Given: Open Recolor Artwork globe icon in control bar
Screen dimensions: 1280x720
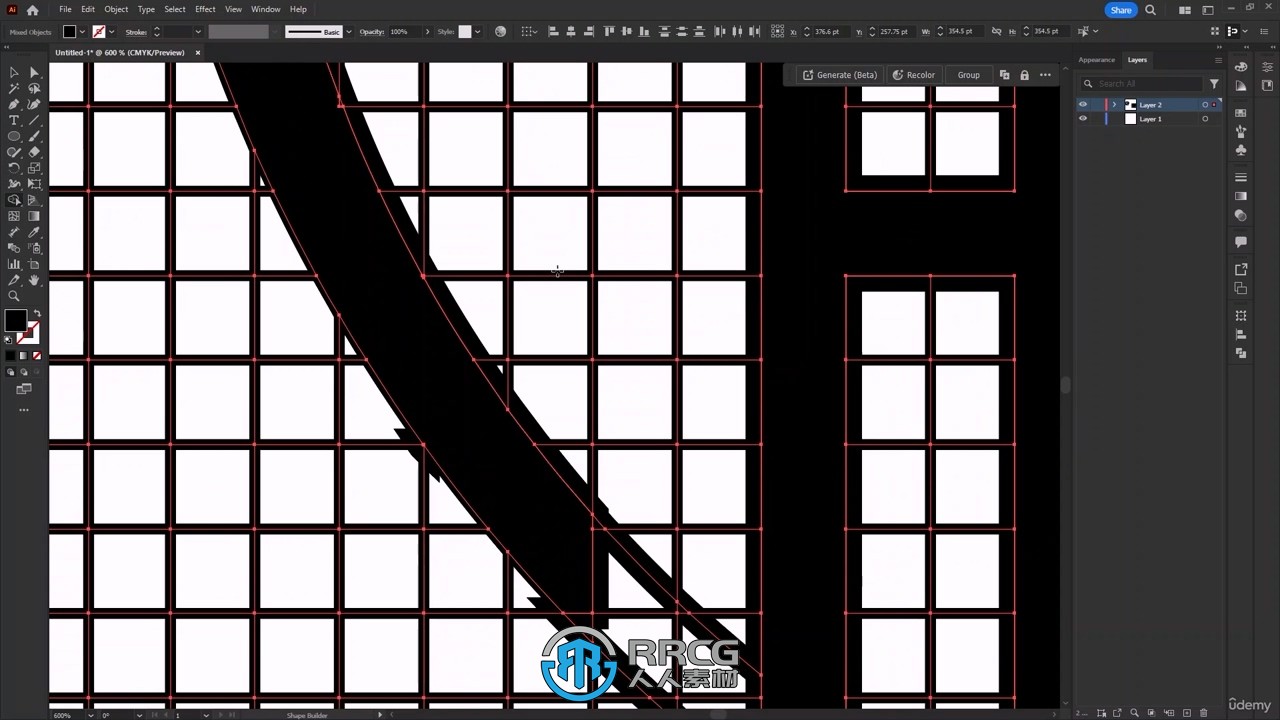Looking at the screenshot, I should [501, 32].
